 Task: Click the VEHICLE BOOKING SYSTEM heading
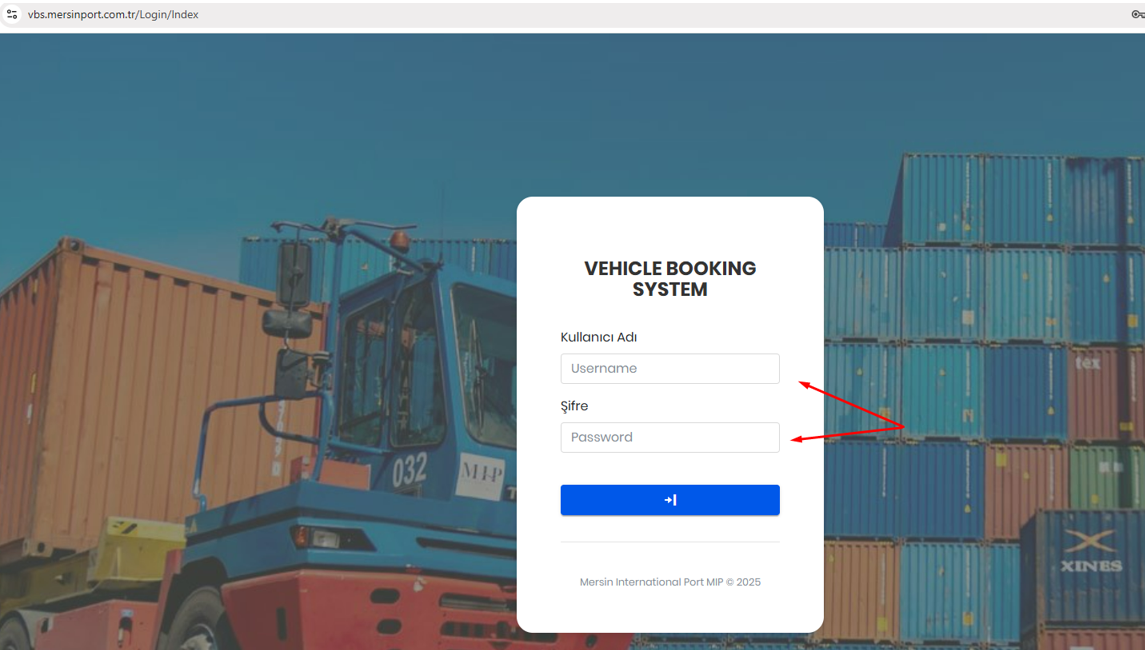pyautogui.click(x=670, y=279)
